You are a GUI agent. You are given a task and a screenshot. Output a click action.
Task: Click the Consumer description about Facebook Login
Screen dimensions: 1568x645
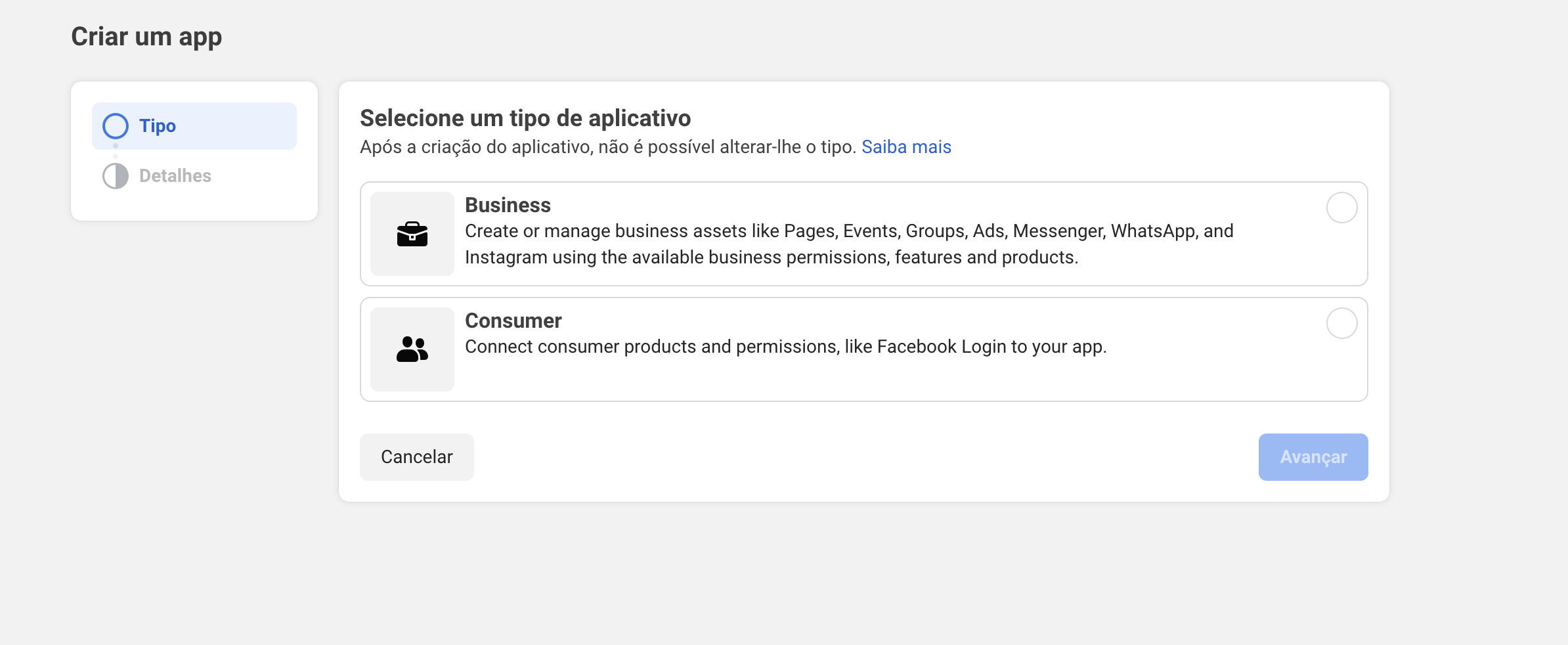click(785, 347)
